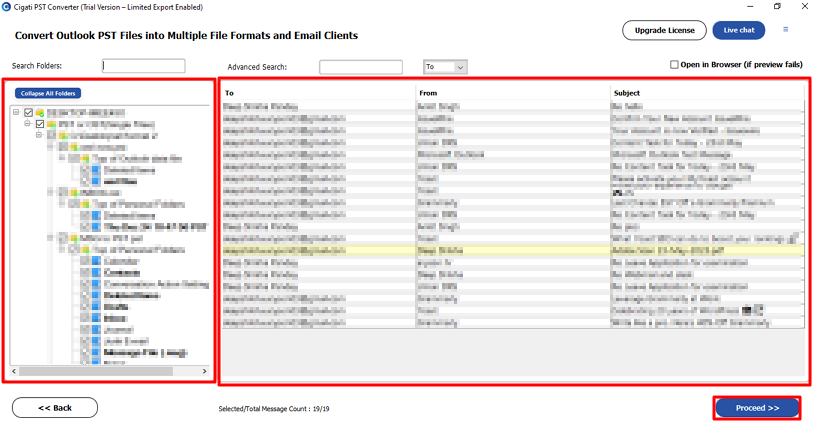Click the folder tree scroll-left arrow
820x437 pixels.
(x=14, y=371)
